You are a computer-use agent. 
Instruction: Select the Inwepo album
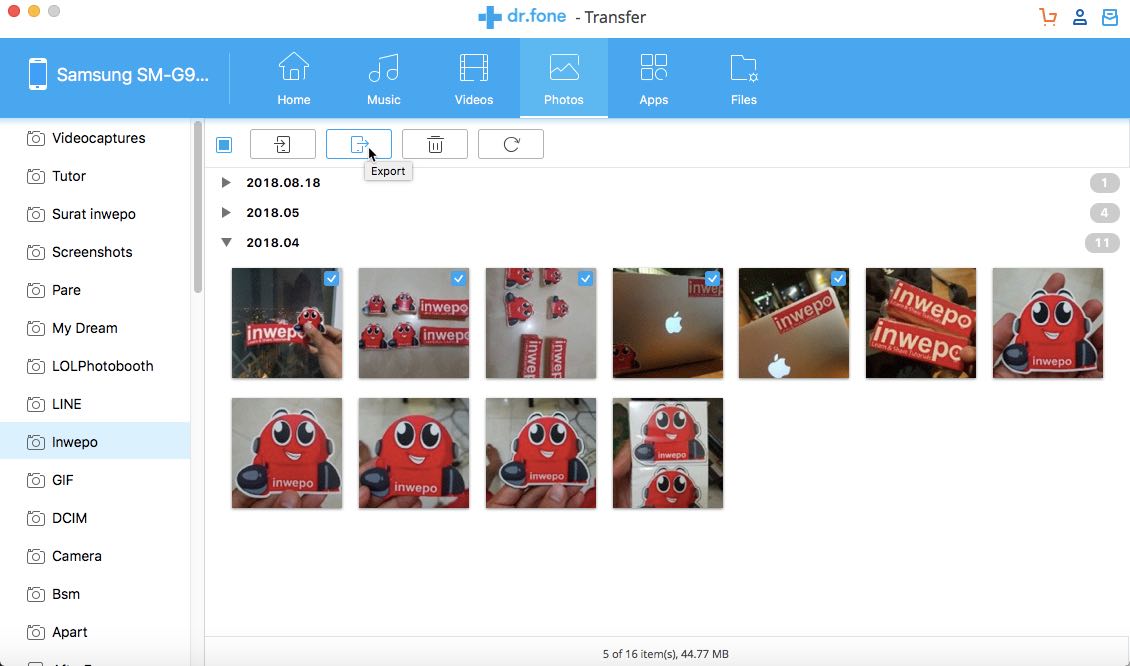click(95, 442)
